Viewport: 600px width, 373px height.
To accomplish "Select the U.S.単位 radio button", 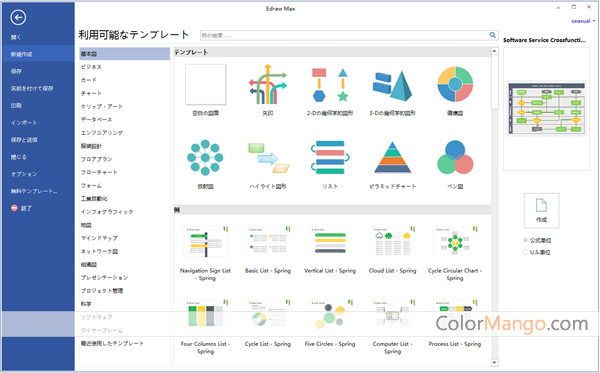I will pos(525,252).
